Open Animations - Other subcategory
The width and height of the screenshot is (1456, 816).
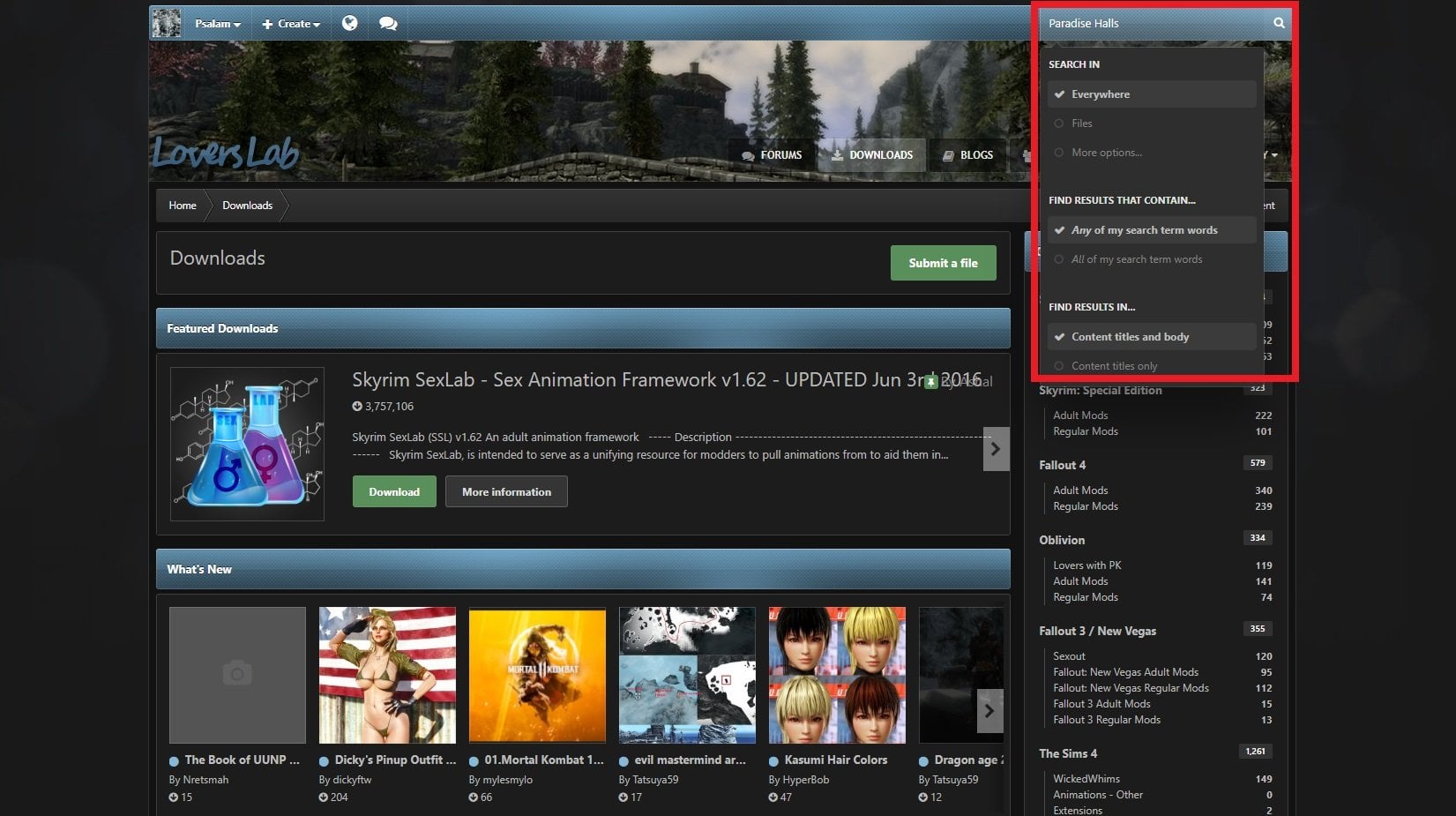click(1098, 795)
